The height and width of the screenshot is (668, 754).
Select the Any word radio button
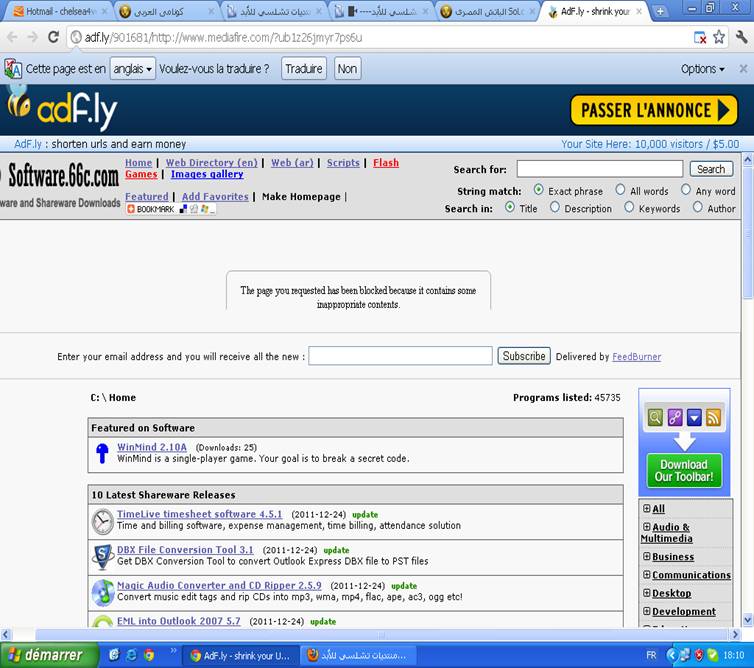pos(686,190)
